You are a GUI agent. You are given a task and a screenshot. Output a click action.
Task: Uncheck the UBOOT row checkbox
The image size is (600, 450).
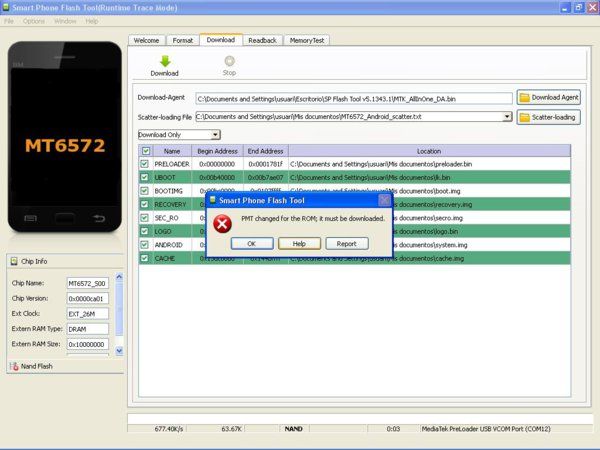(x=144, y=177)
